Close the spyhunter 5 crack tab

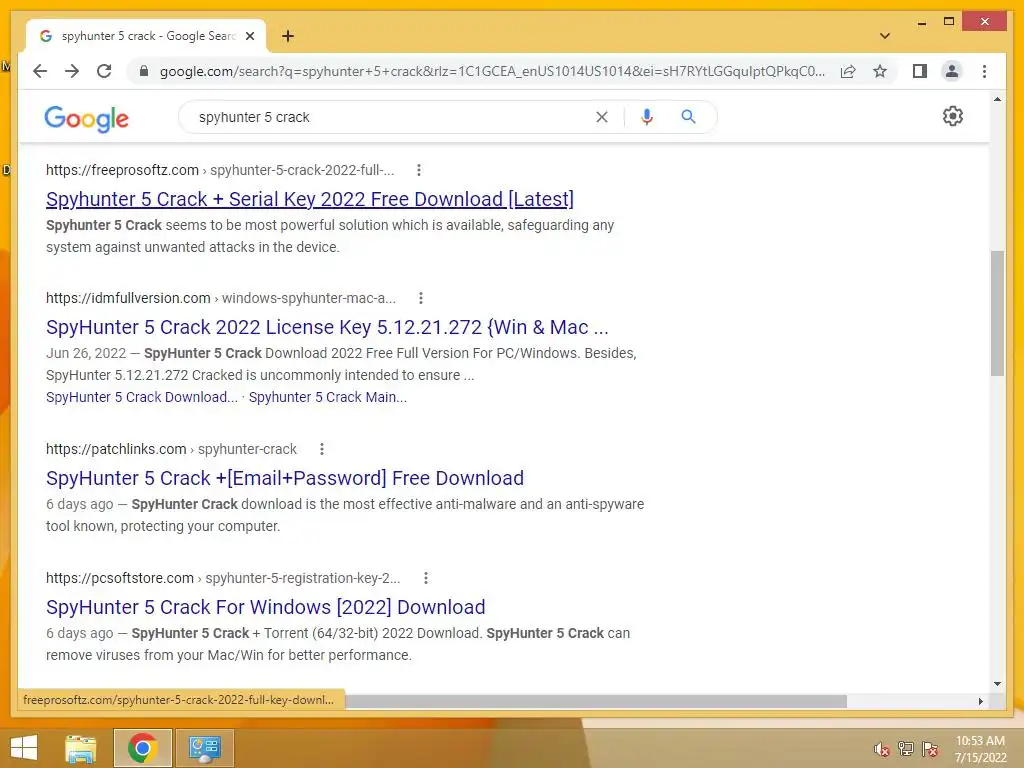pyautogui.click(x=249, y=36)
